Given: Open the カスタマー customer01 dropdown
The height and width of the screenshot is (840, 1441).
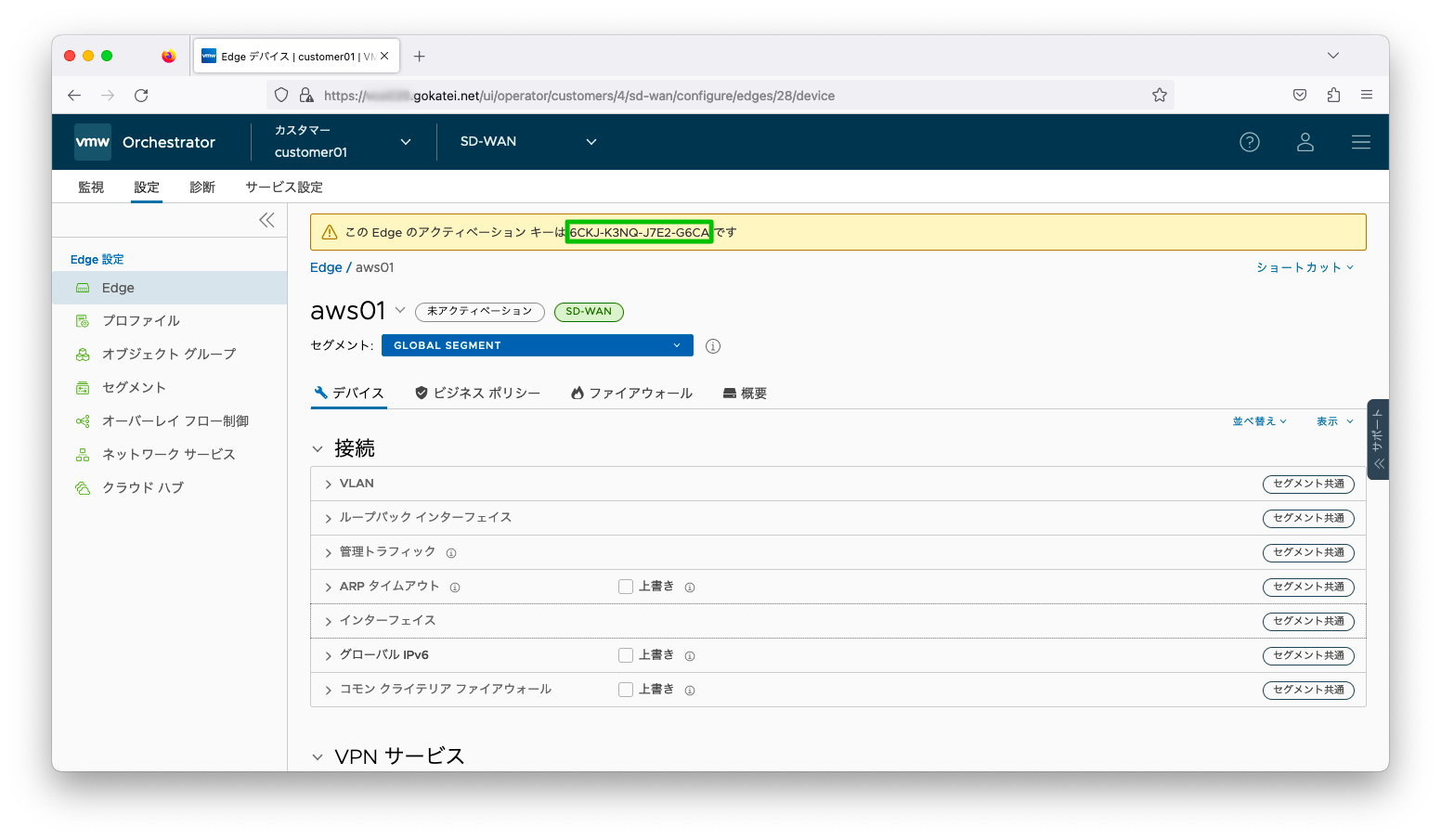Looking at the screenshot, I should click(343, 142).
